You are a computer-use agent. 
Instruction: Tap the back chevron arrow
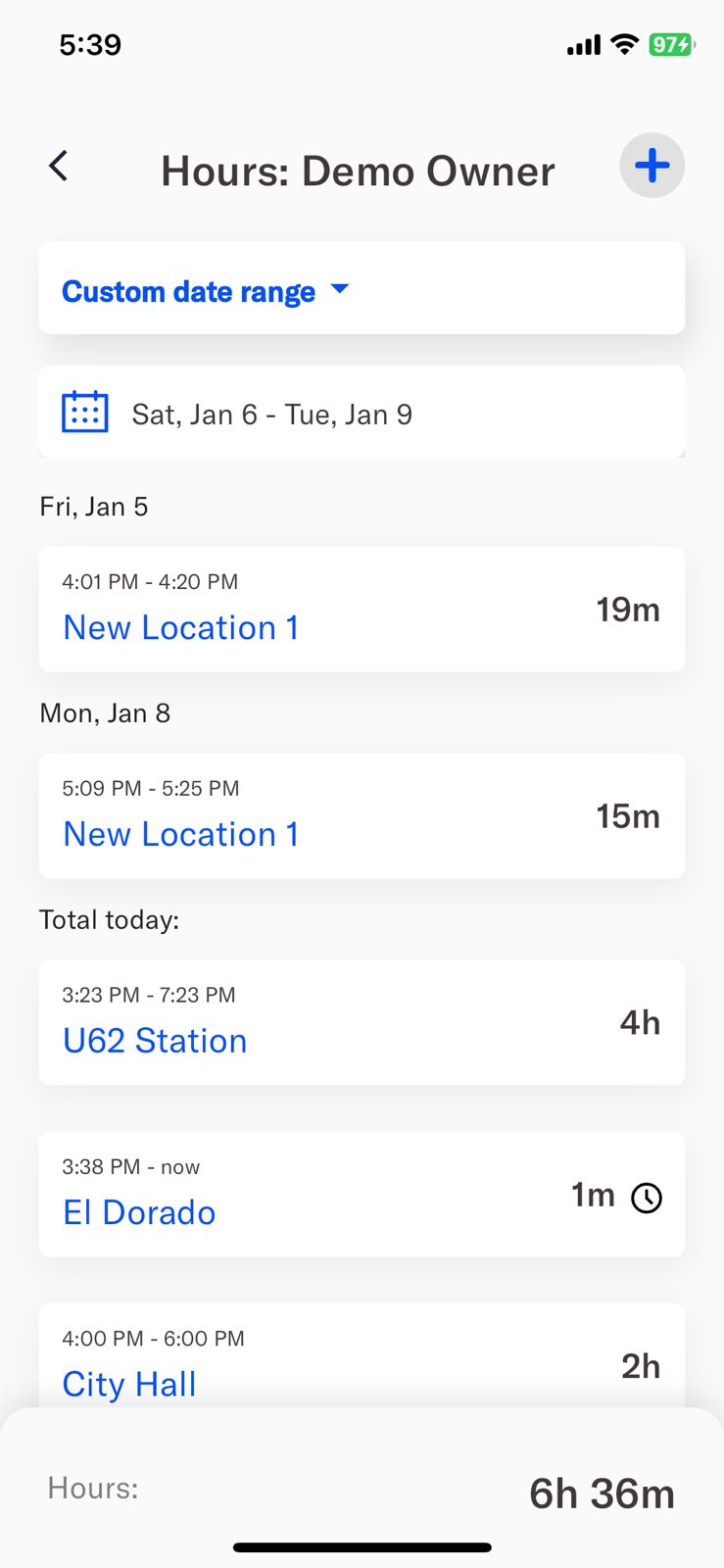click(x=59, y=167)
